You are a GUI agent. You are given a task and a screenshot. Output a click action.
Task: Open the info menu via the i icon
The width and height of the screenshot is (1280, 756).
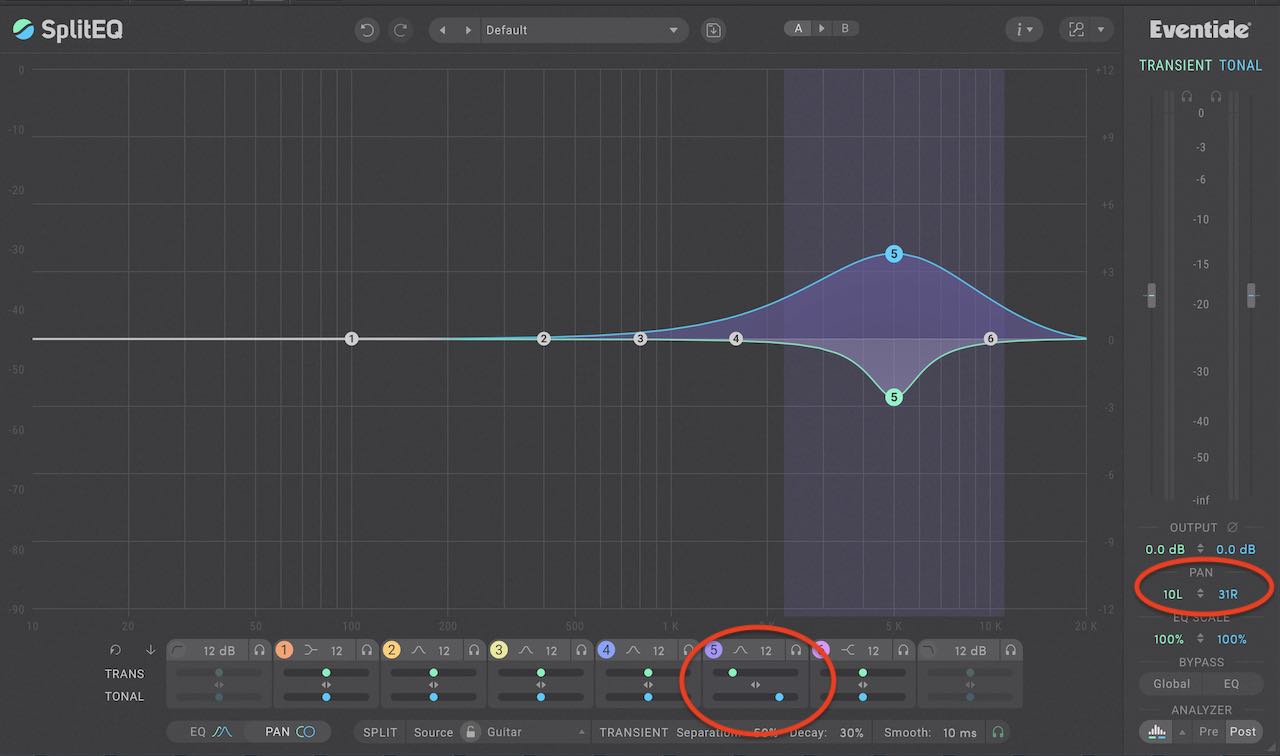(x=1020, y=29)
